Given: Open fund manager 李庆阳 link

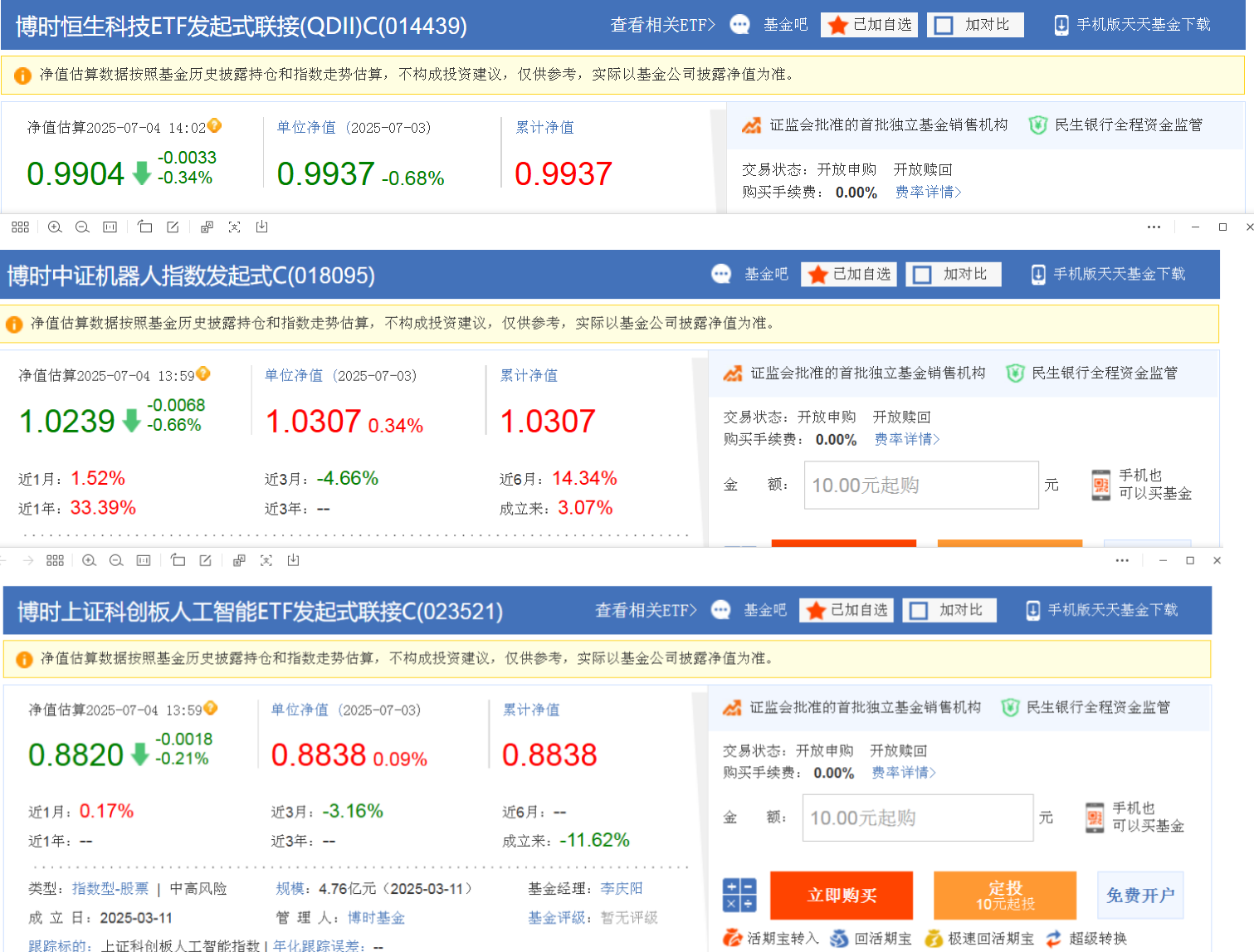Looking at the screenshot, I should (622, 888).
